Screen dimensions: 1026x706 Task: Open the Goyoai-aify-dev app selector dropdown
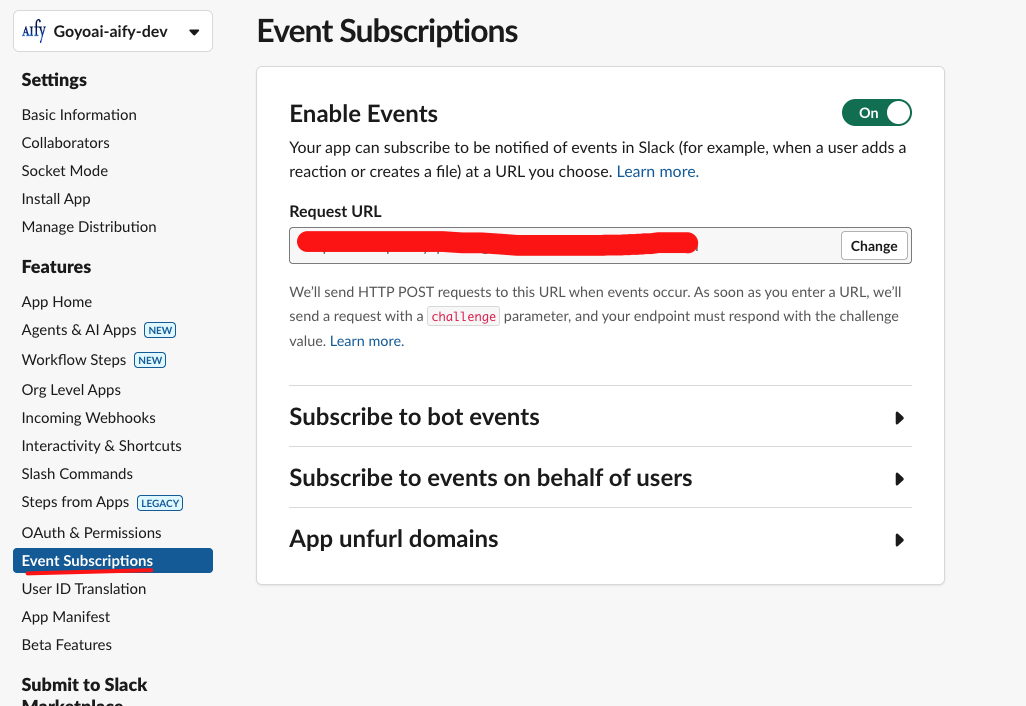(113, 31)
